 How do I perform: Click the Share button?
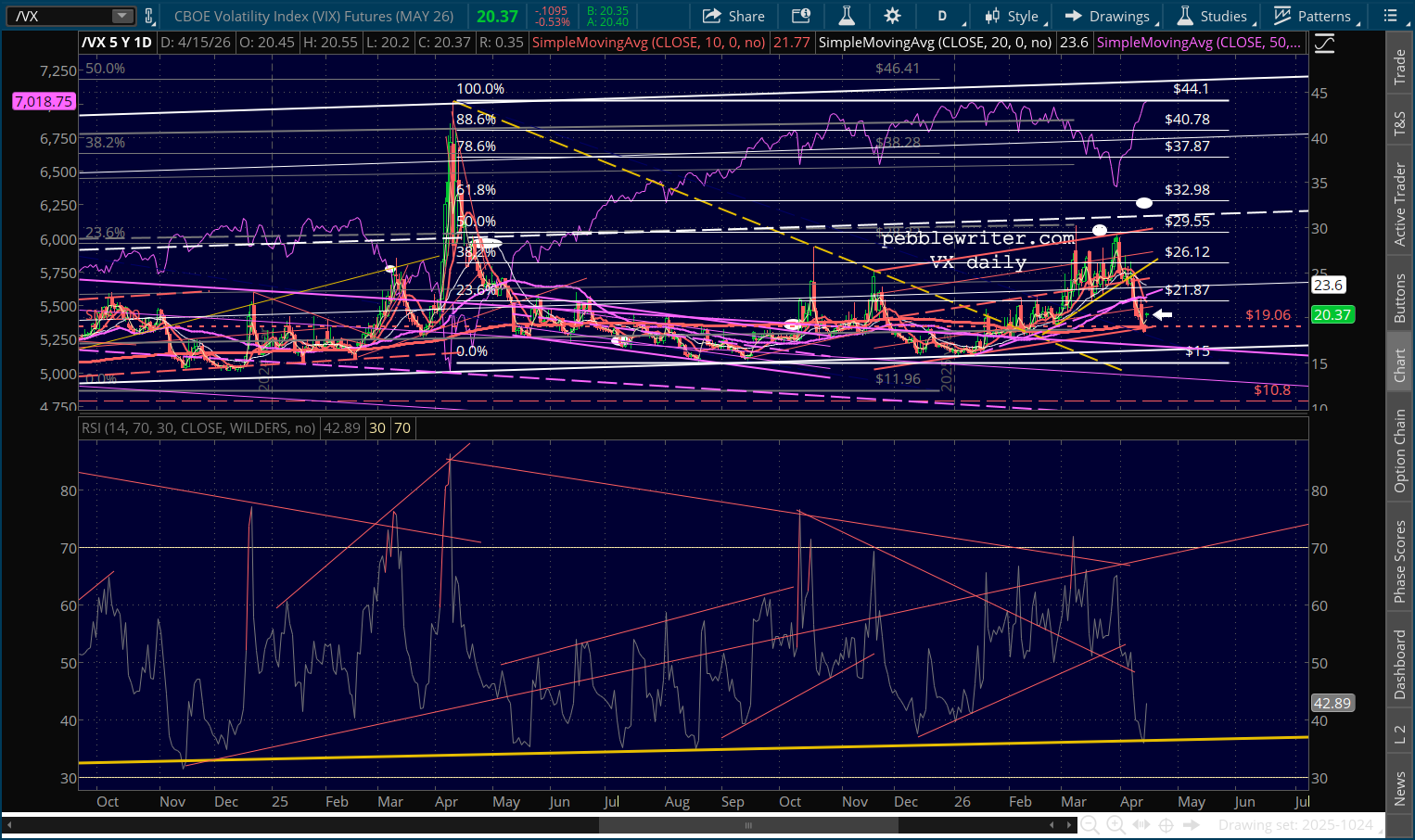pyautogui.click(x=733, y=16)
